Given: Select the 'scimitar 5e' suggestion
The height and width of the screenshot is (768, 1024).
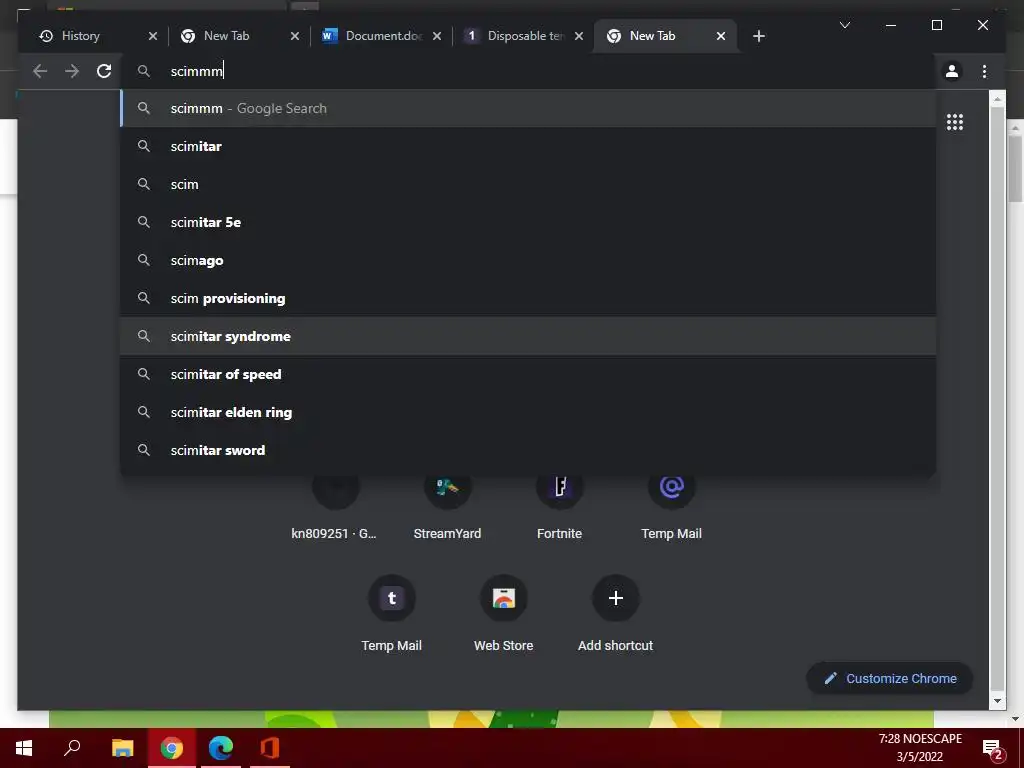Looking at the screenshot, I should (x=528, y=222).
